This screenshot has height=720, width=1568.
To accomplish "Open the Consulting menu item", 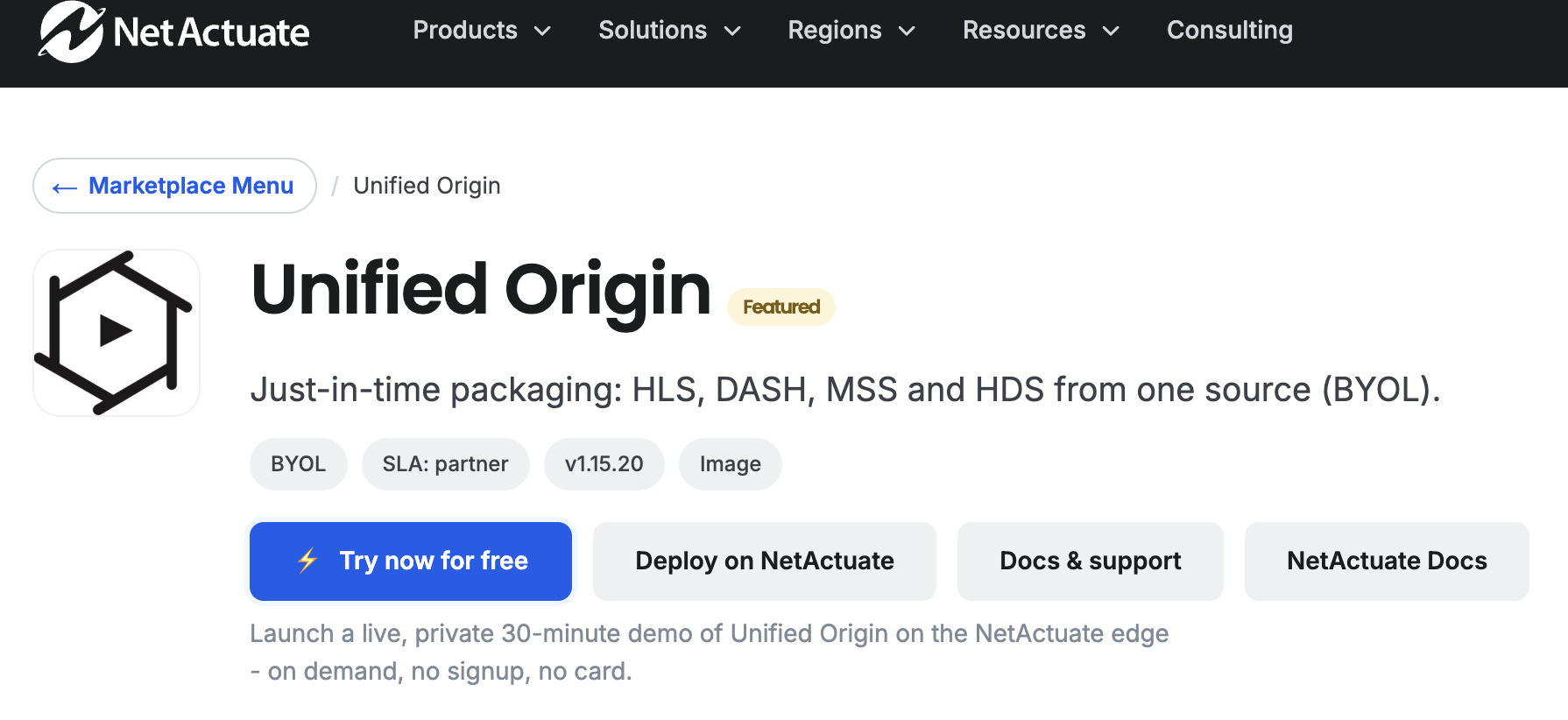I will (x=1229, y=30).
